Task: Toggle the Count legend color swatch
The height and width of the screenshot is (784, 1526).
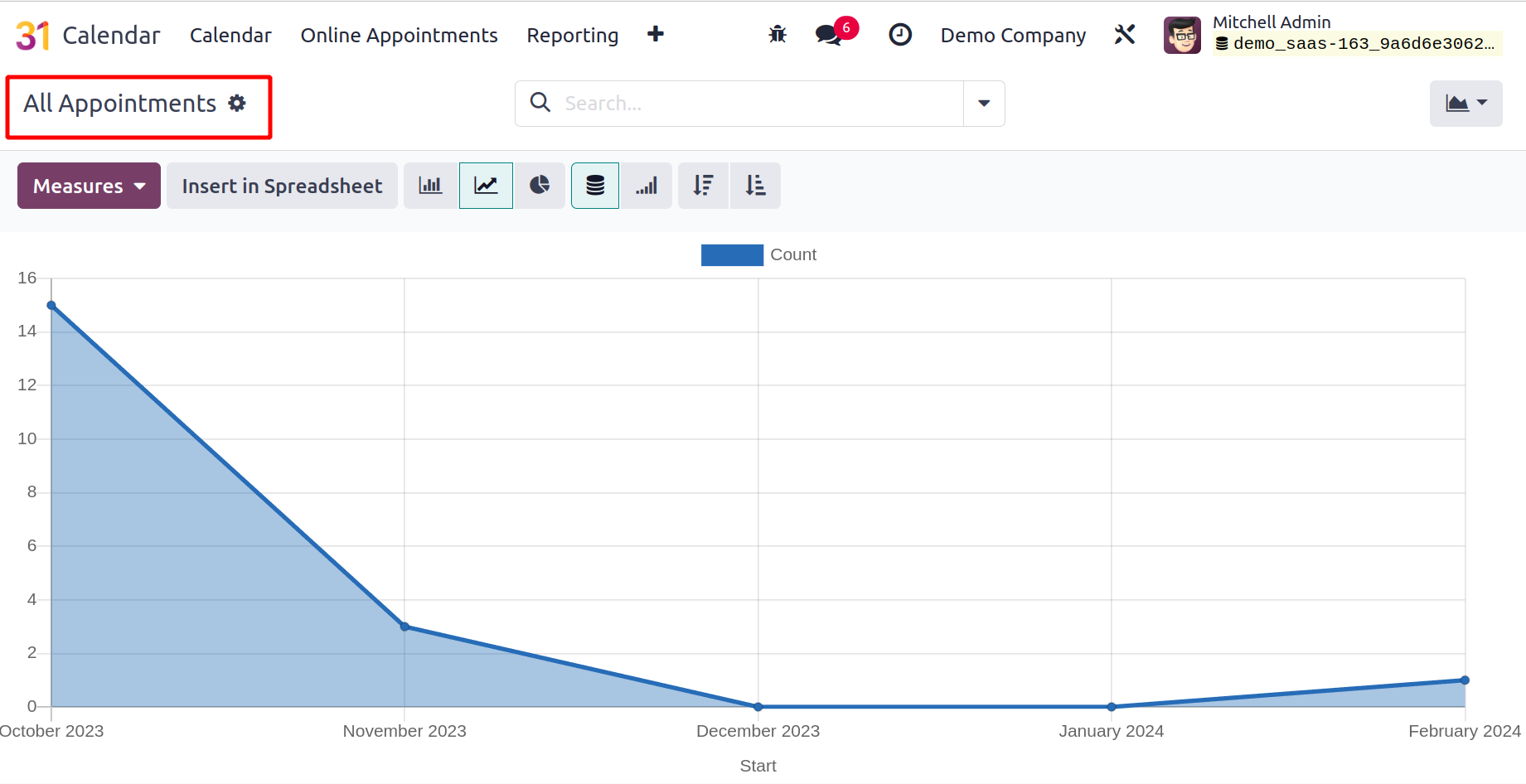Action: 732,255
